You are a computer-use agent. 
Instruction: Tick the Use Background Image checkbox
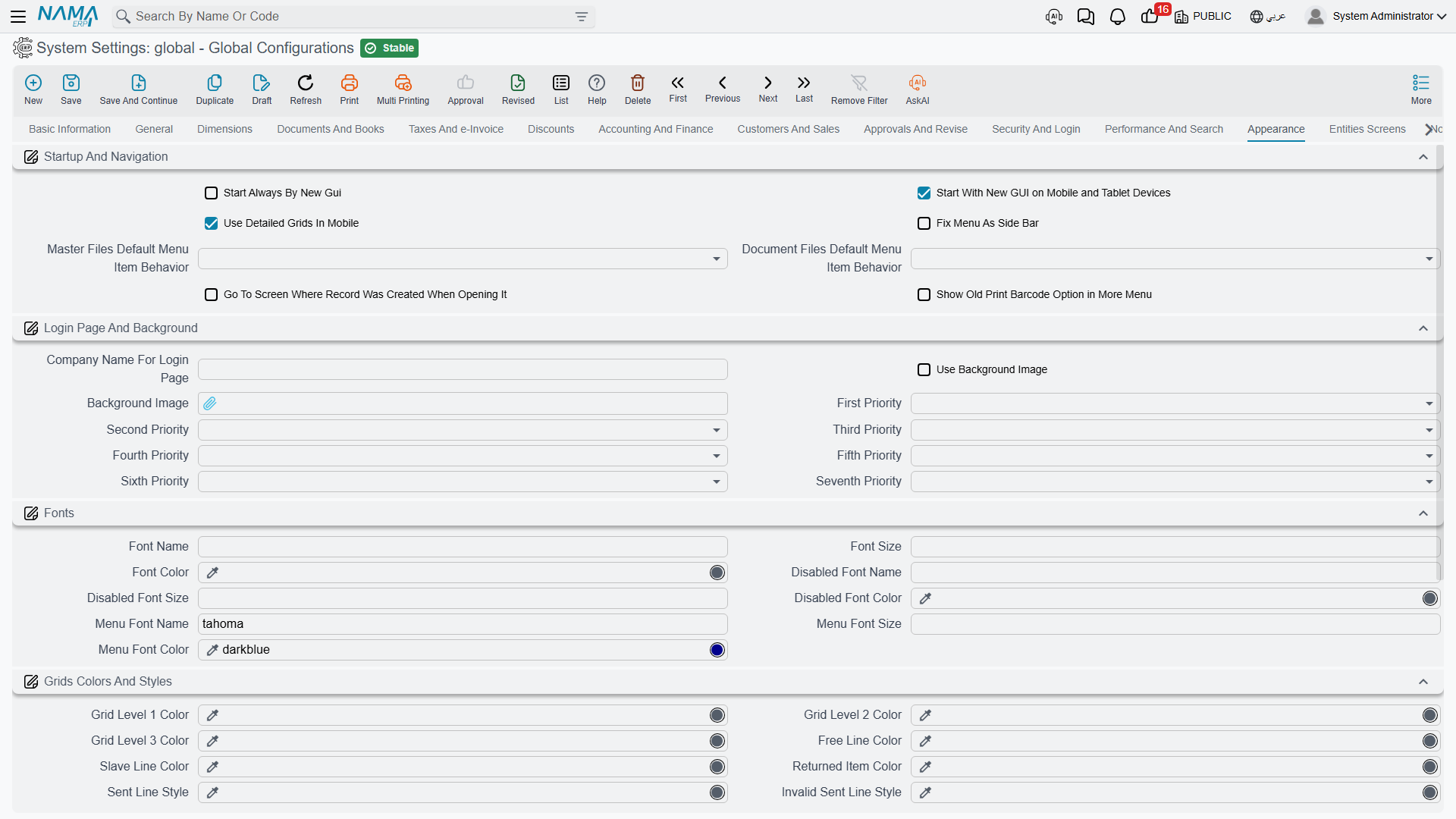tap(924, 370)
